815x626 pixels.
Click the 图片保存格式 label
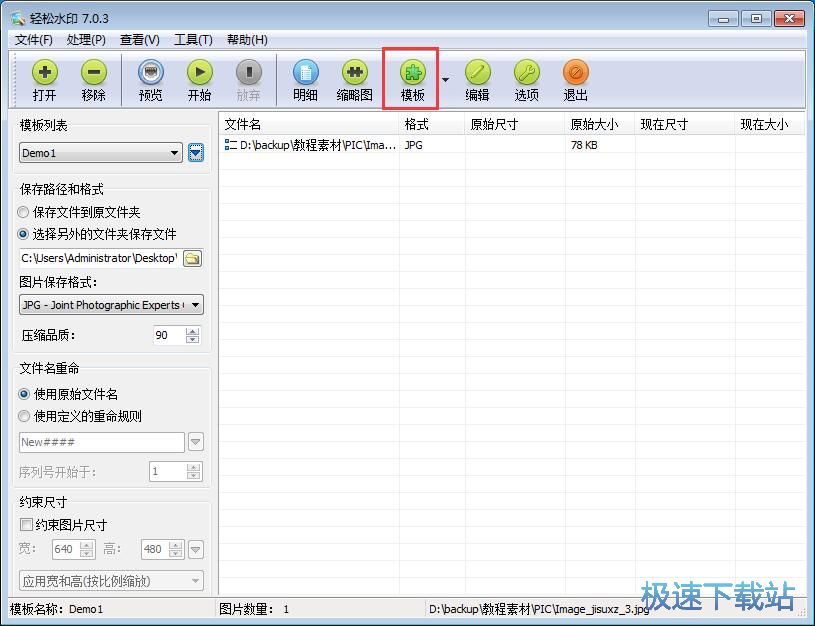tap(58, 282)
